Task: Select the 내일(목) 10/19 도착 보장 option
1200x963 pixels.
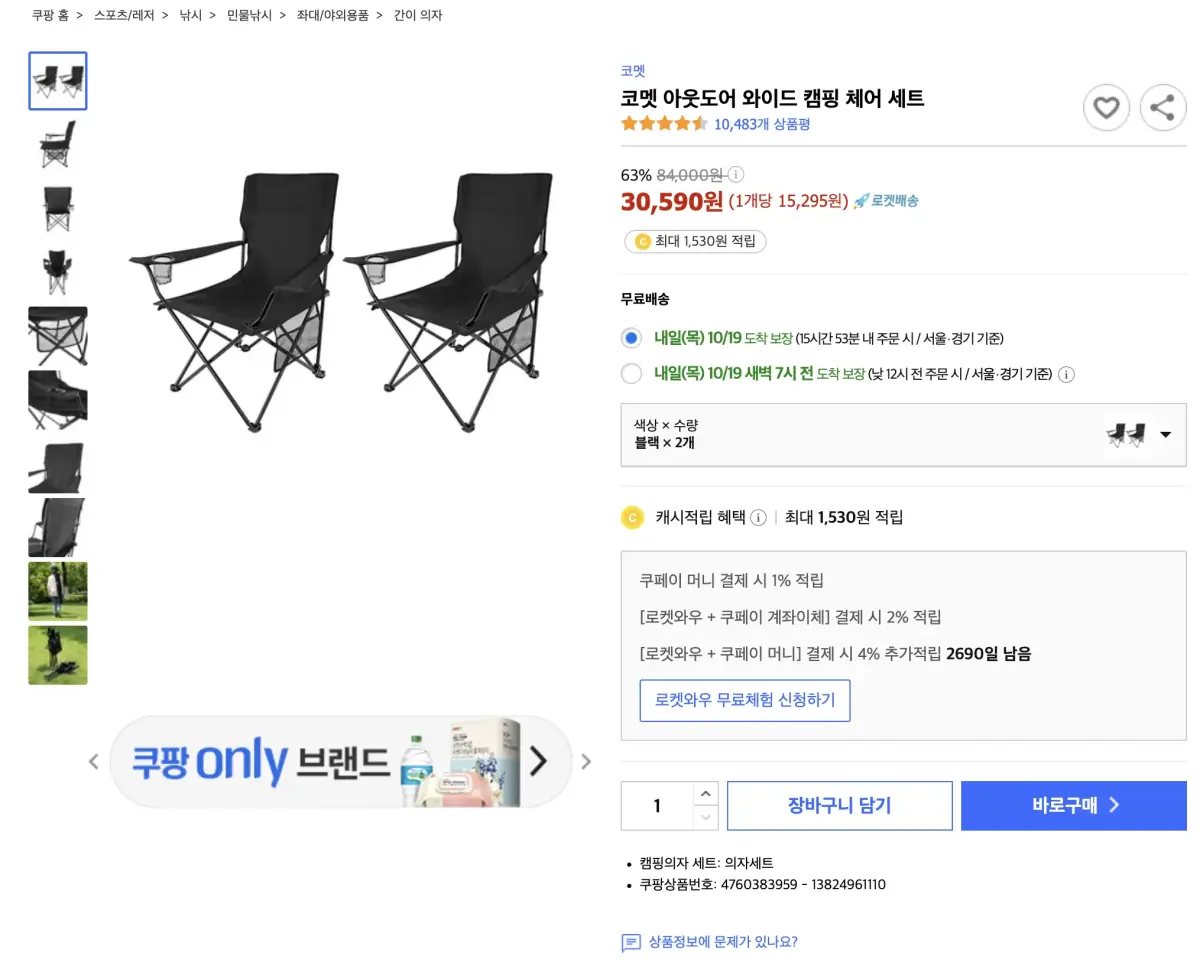Action: 631,338
